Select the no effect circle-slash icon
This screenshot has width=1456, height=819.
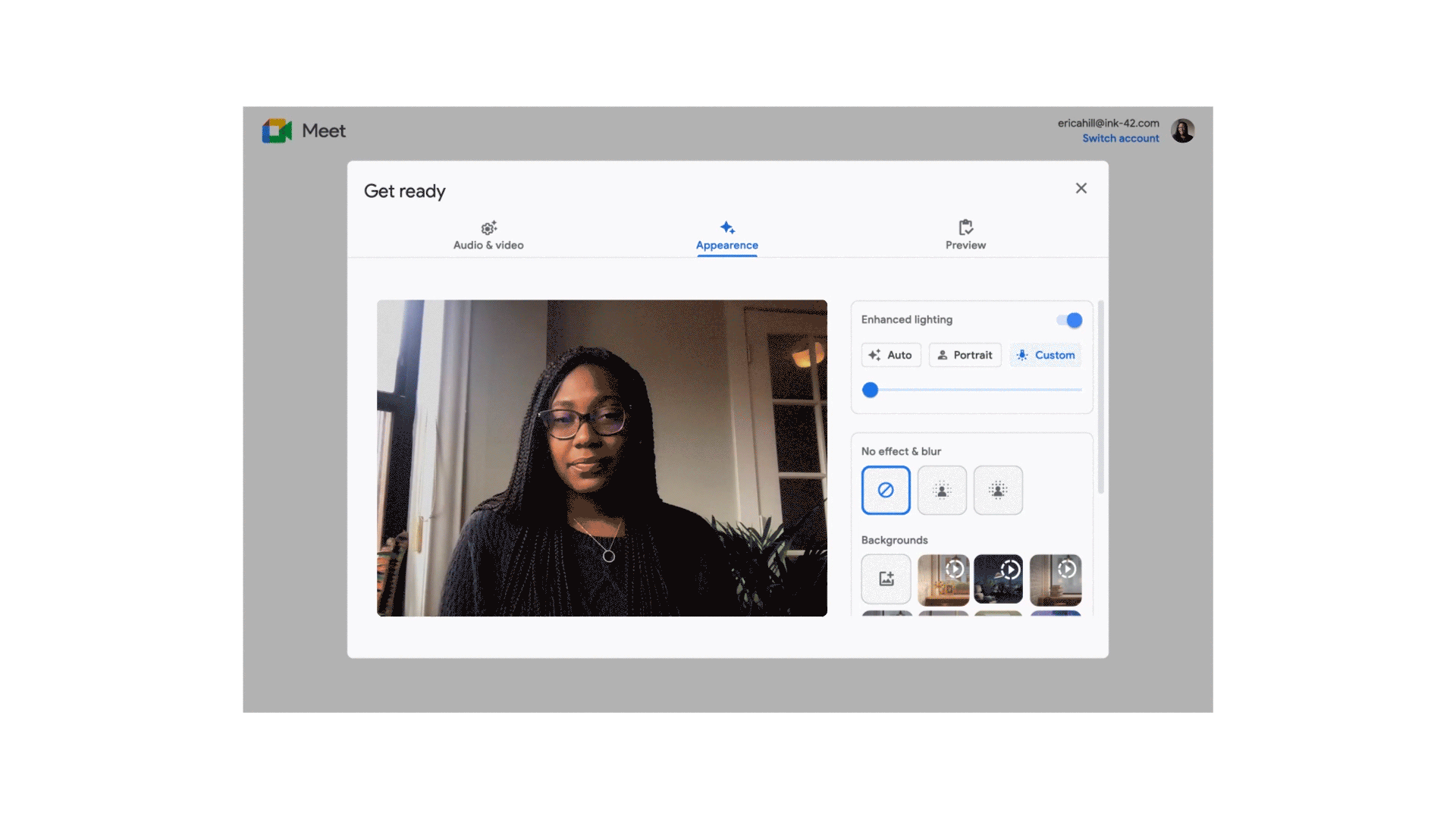click(x=886, y=490)
